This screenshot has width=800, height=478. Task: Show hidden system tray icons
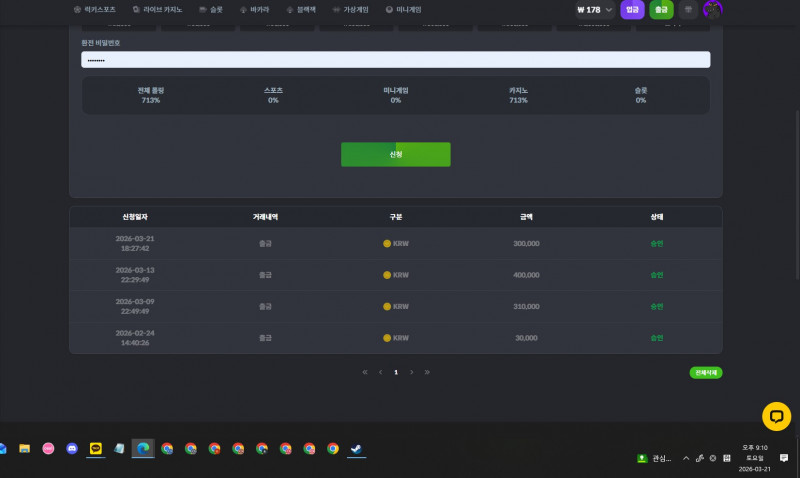pos(686,458)
